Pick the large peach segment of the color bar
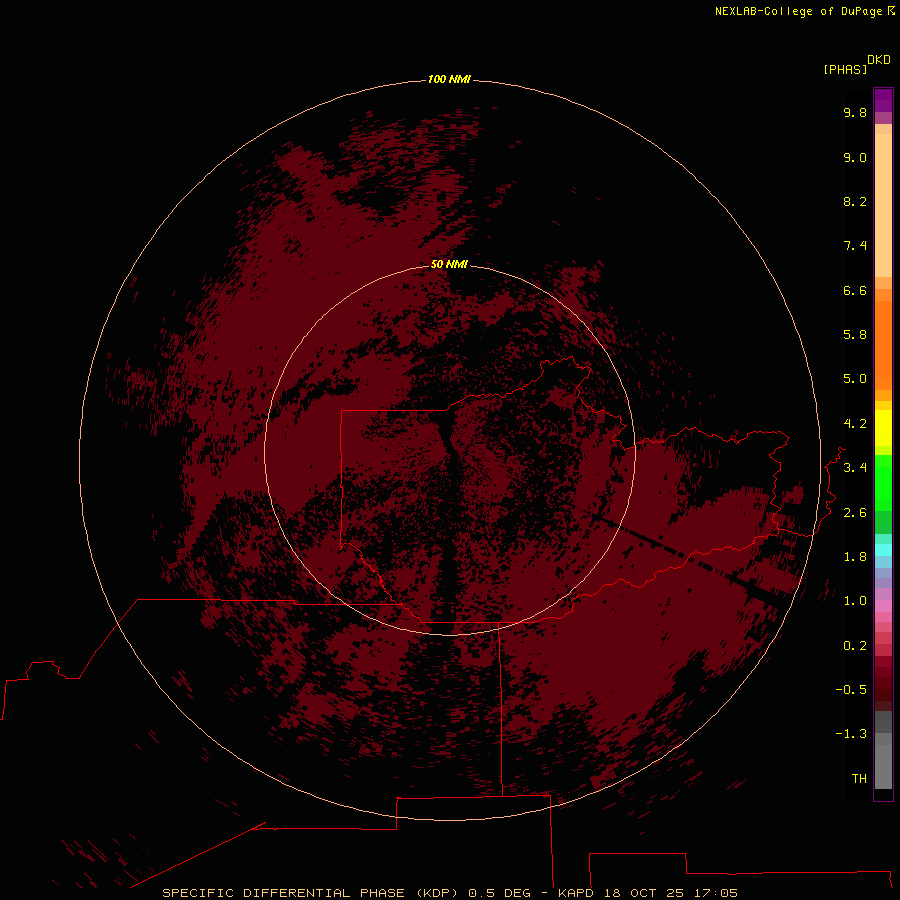Screen dimensions: 900x900 click(883, 205)
